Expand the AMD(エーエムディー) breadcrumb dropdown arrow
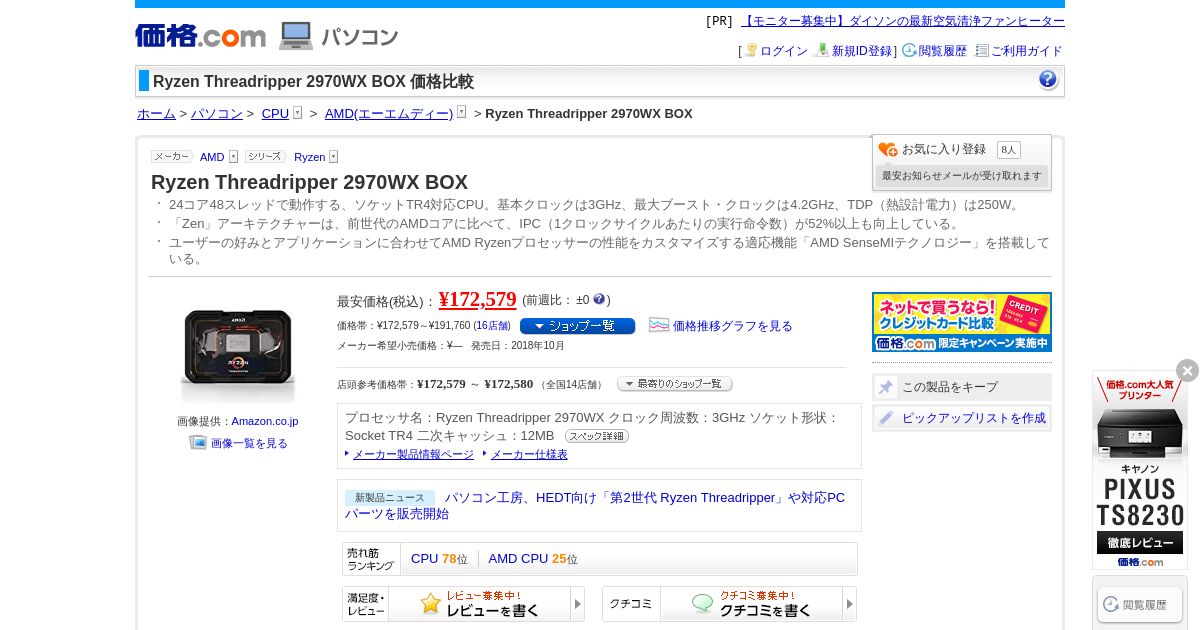The width and height of the screenshot is (1200, 630). [x=461, y=113]
